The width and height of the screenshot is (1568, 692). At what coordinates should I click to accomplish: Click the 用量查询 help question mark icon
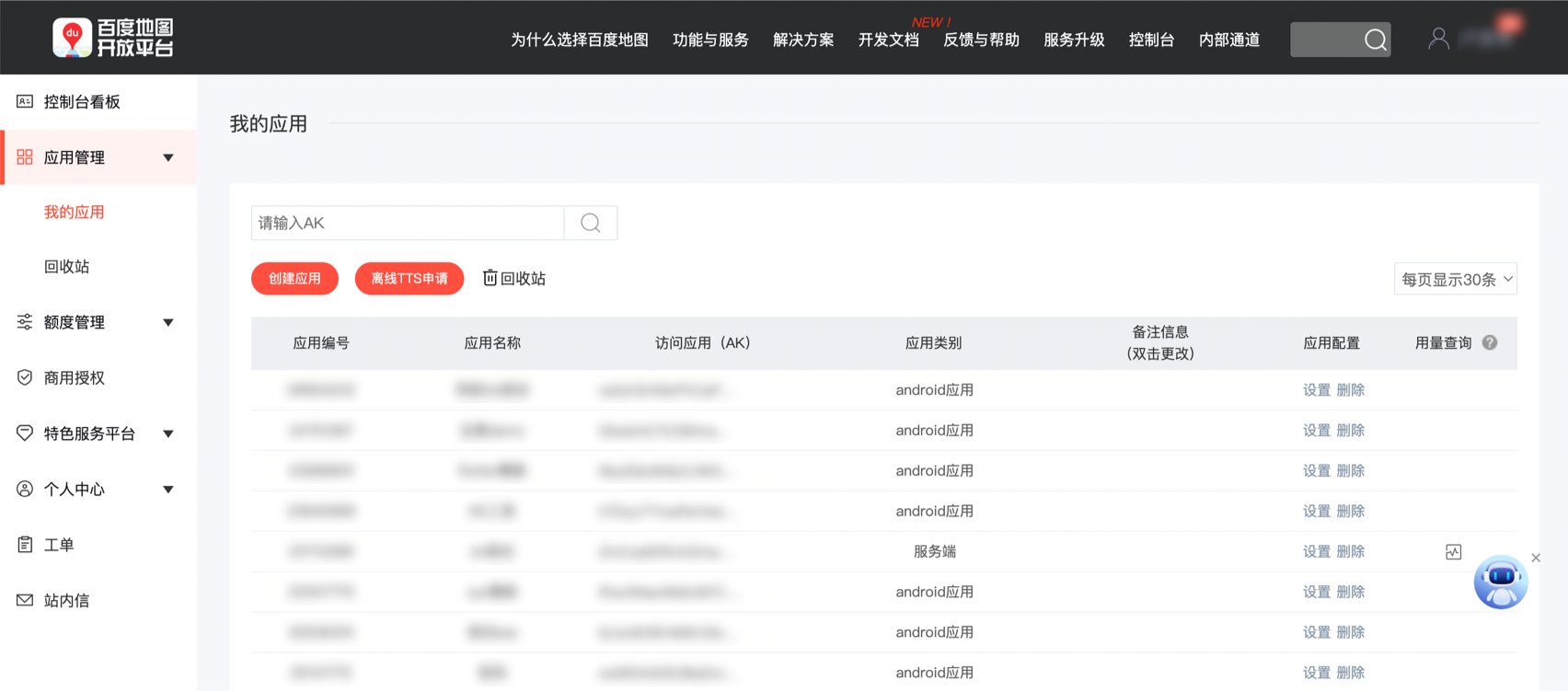[x=1490, y=342]
